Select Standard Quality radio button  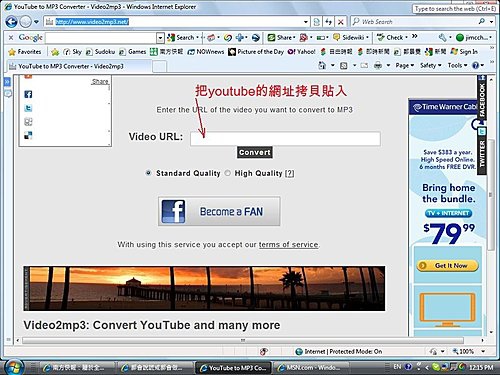148,173
